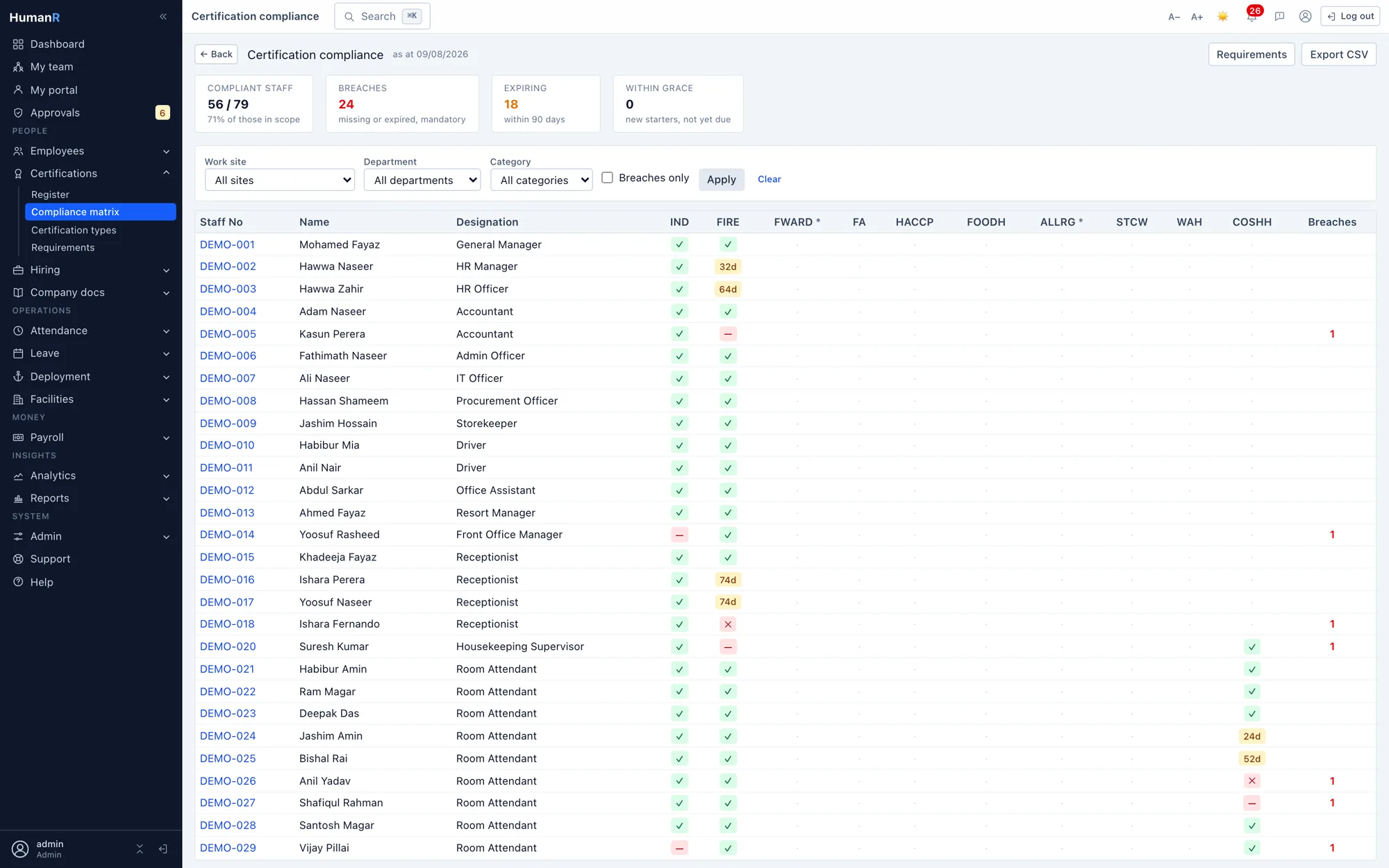Viewport: 1389px width, 868px height.
Task: Apply the selected filters
Action: tap(721, 179)
